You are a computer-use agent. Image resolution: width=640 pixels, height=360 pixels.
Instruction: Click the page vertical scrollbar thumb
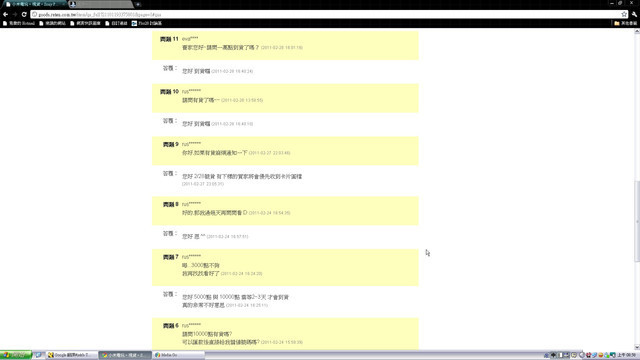click(637, 221)
